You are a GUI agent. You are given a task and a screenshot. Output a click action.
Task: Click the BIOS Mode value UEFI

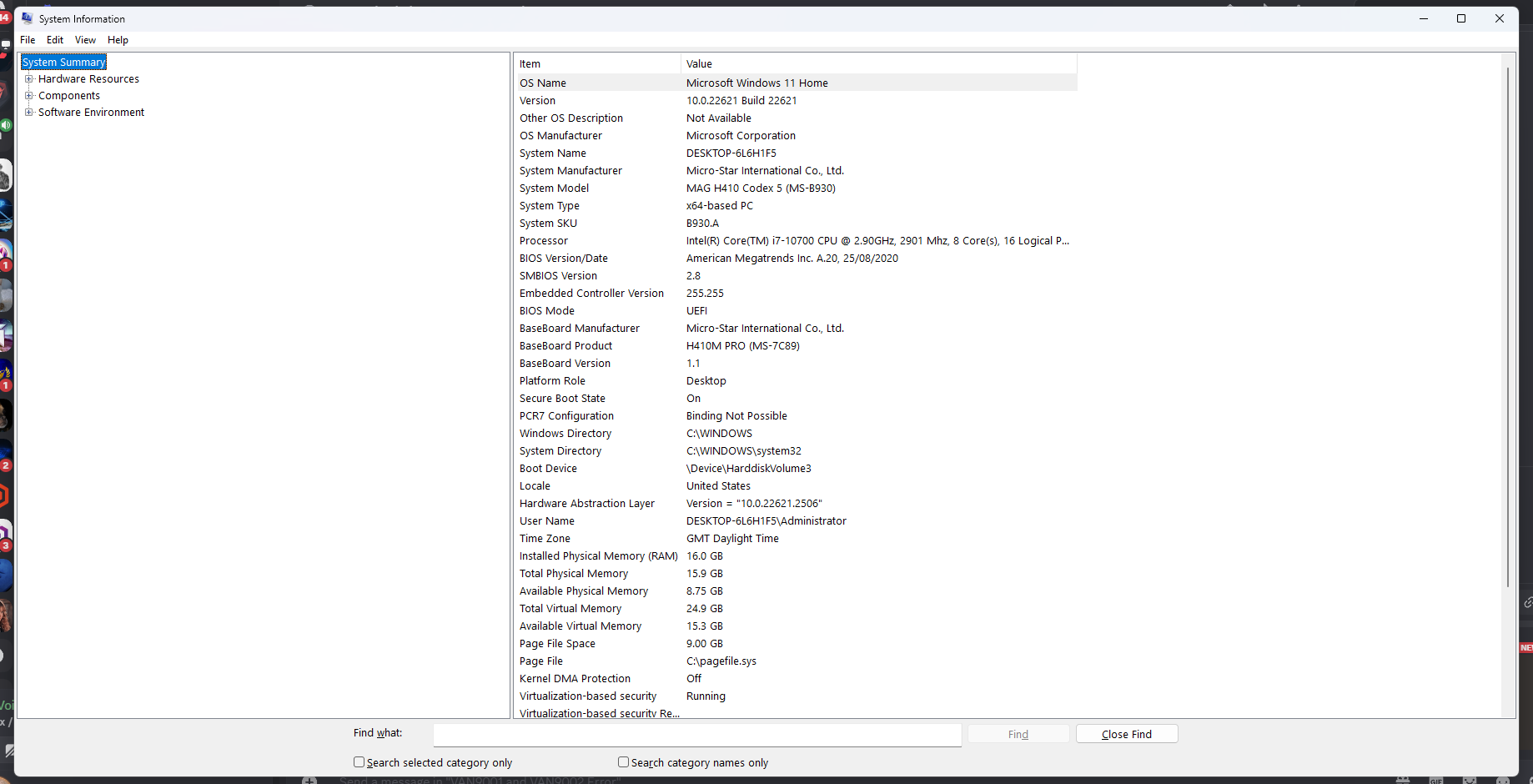[696, 311]
